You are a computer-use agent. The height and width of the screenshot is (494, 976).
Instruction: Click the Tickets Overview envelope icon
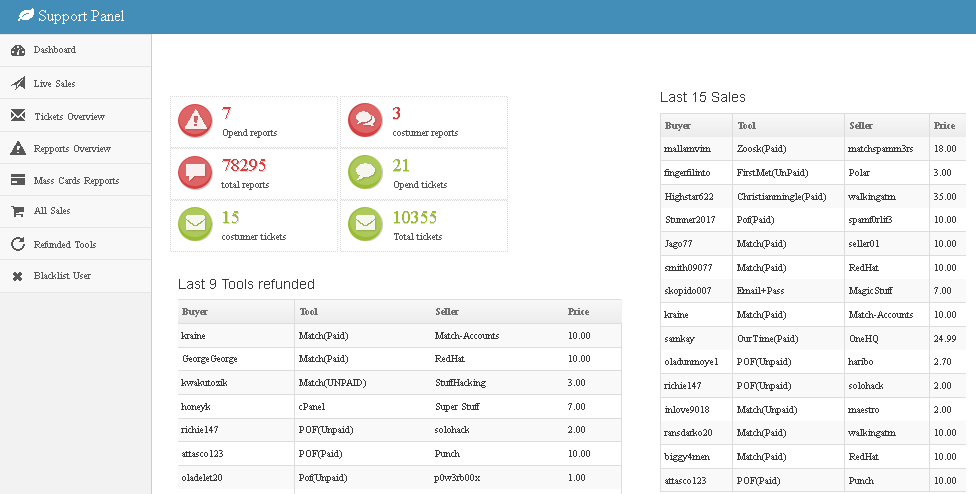click(x=17, y=116)
